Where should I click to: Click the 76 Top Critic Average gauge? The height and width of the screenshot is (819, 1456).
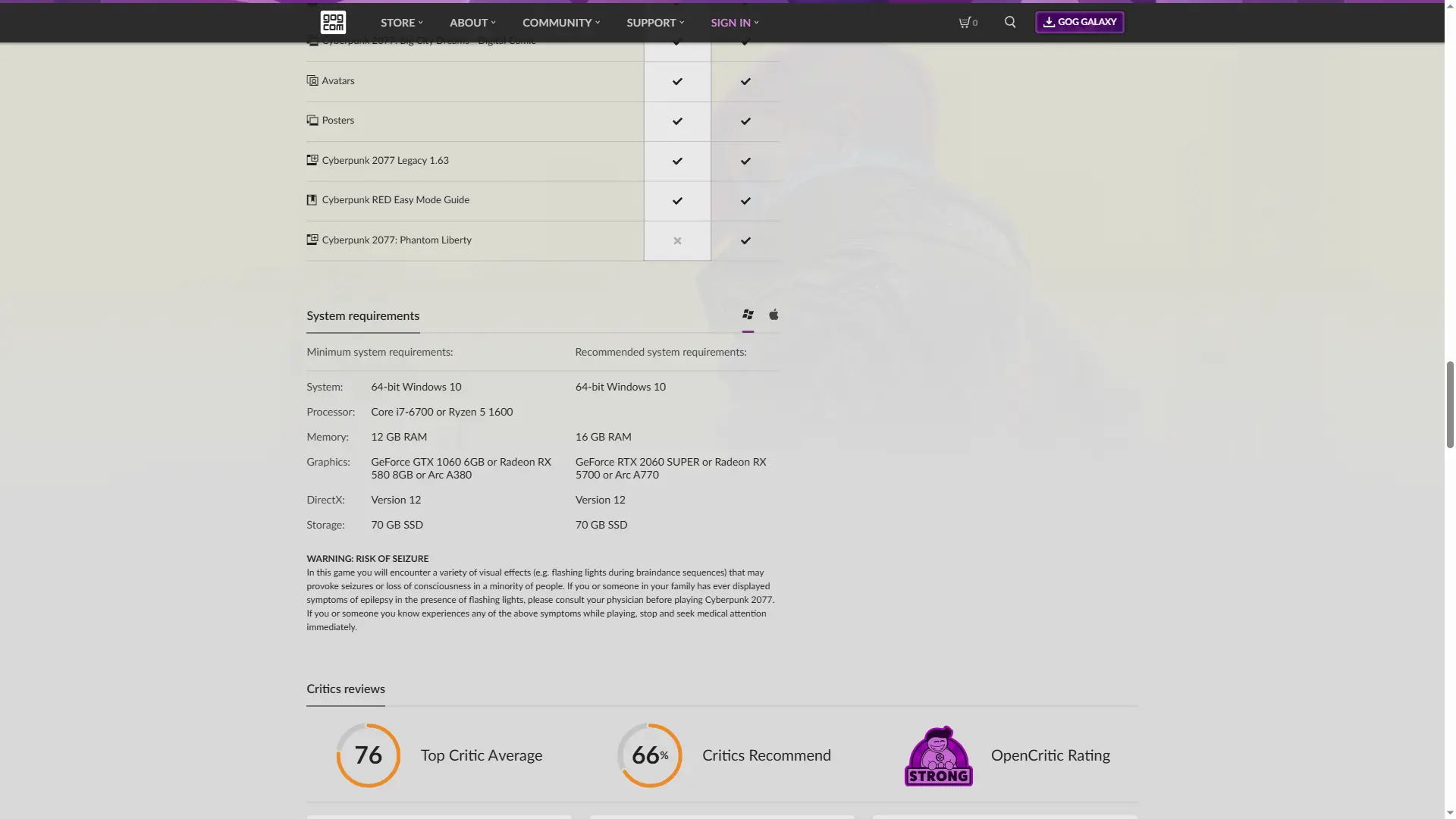click(369, 755)
